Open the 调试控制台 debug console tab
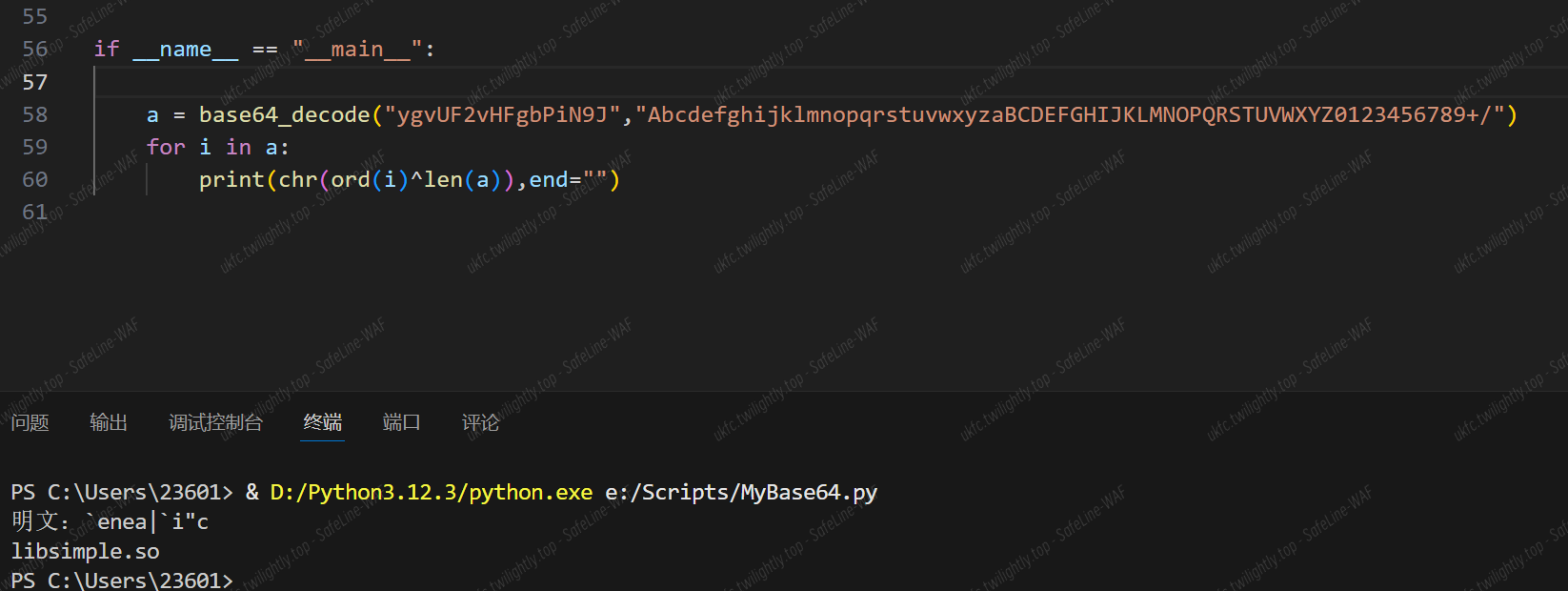This screenshot has height=591, width=1568. click(215, 422)
